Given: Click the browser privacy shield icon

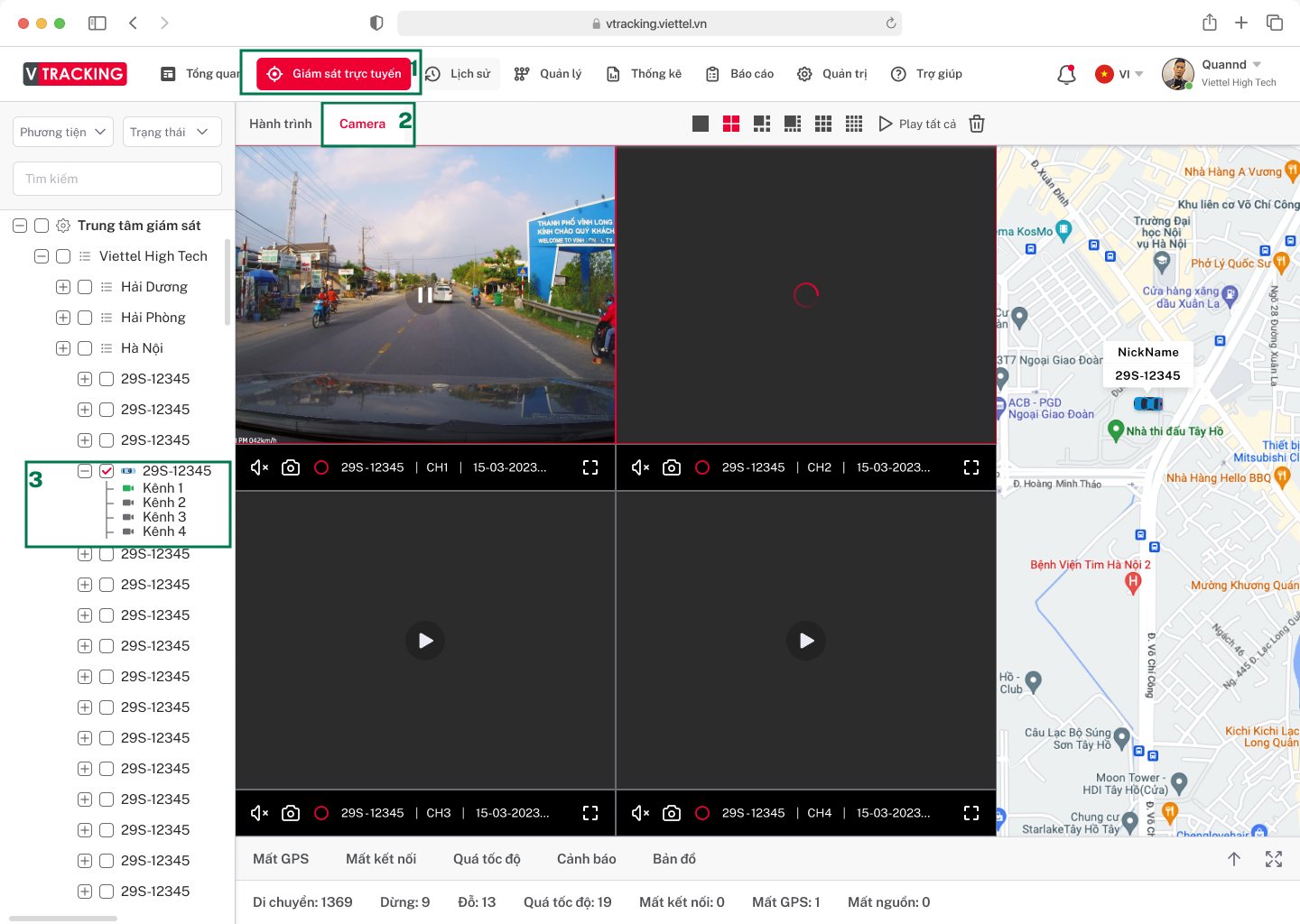Looking at the screenshot, I should [x=376, y=23].
